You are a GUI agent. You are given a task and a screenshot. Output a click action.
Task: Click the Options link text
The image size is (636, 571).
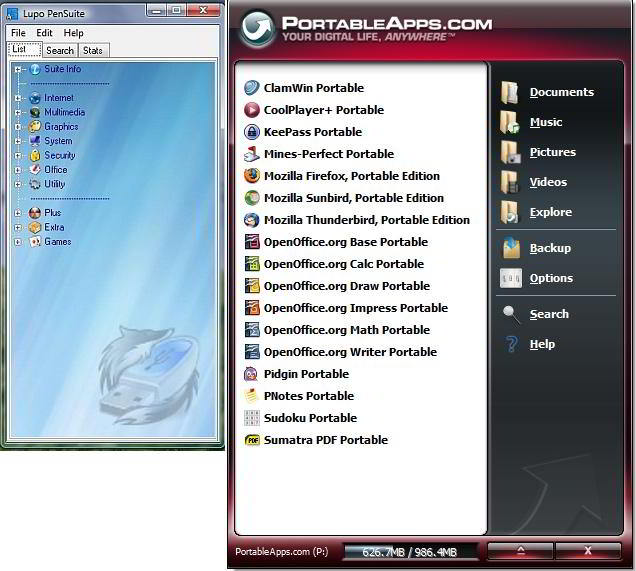[551, 278]
